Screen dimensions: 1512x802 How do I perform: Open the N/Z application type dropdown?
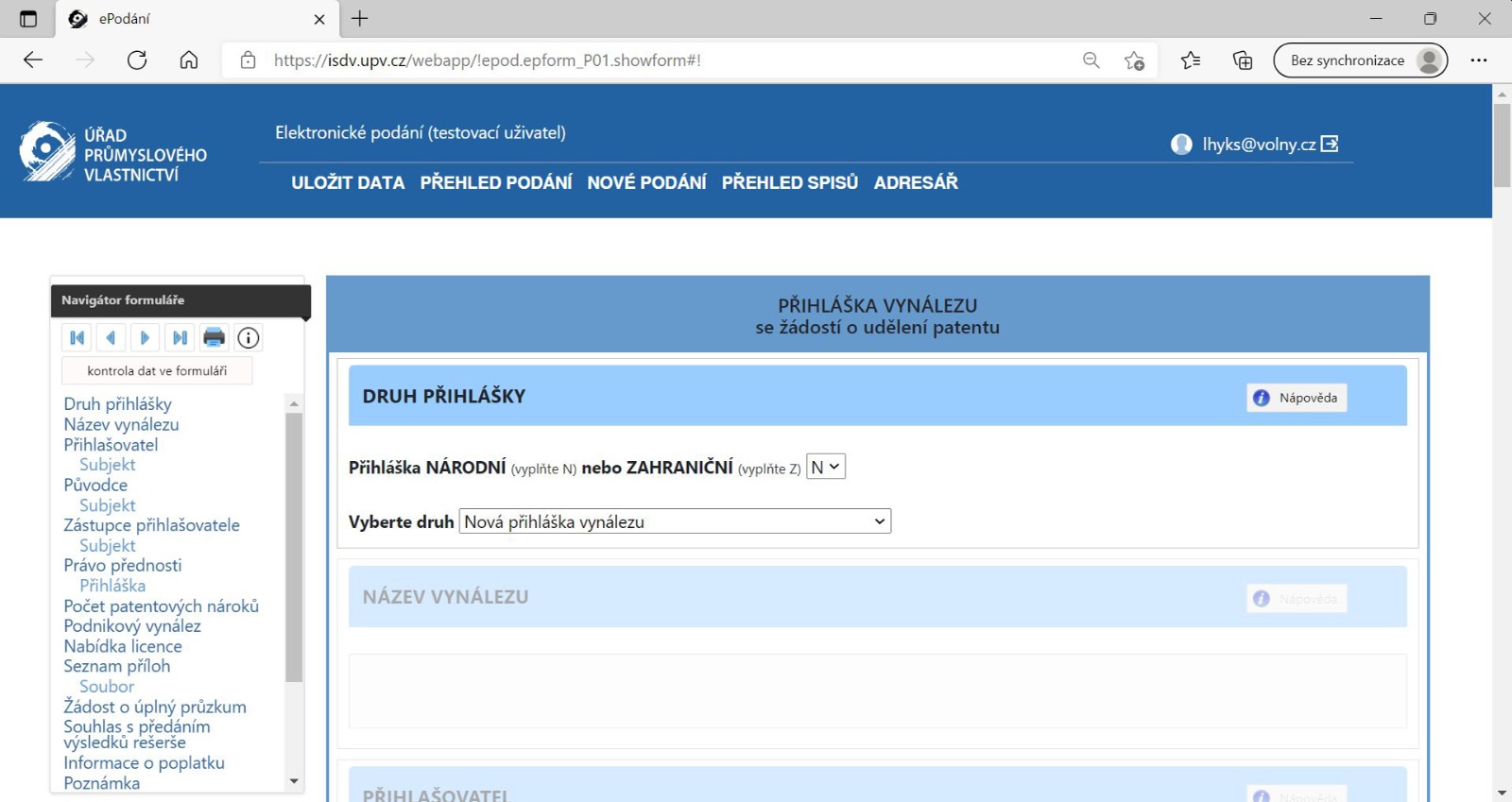click(x=825, y=467)
